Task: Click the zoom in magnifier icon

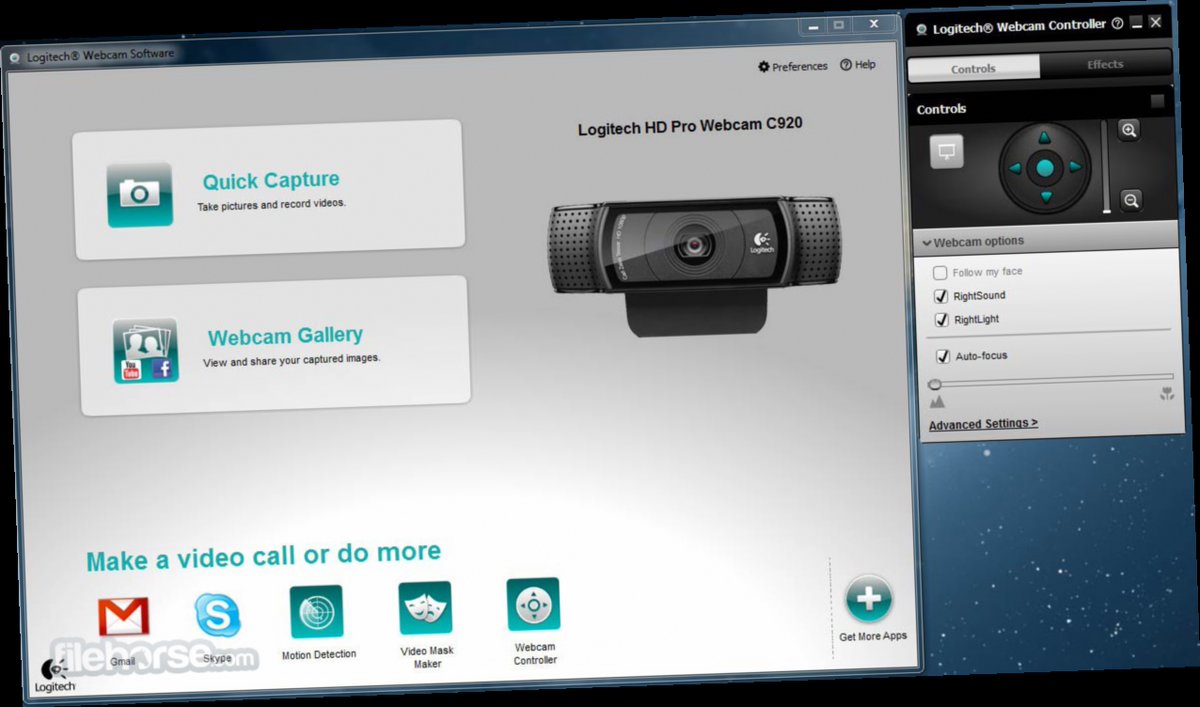Action: point(1129,130)
